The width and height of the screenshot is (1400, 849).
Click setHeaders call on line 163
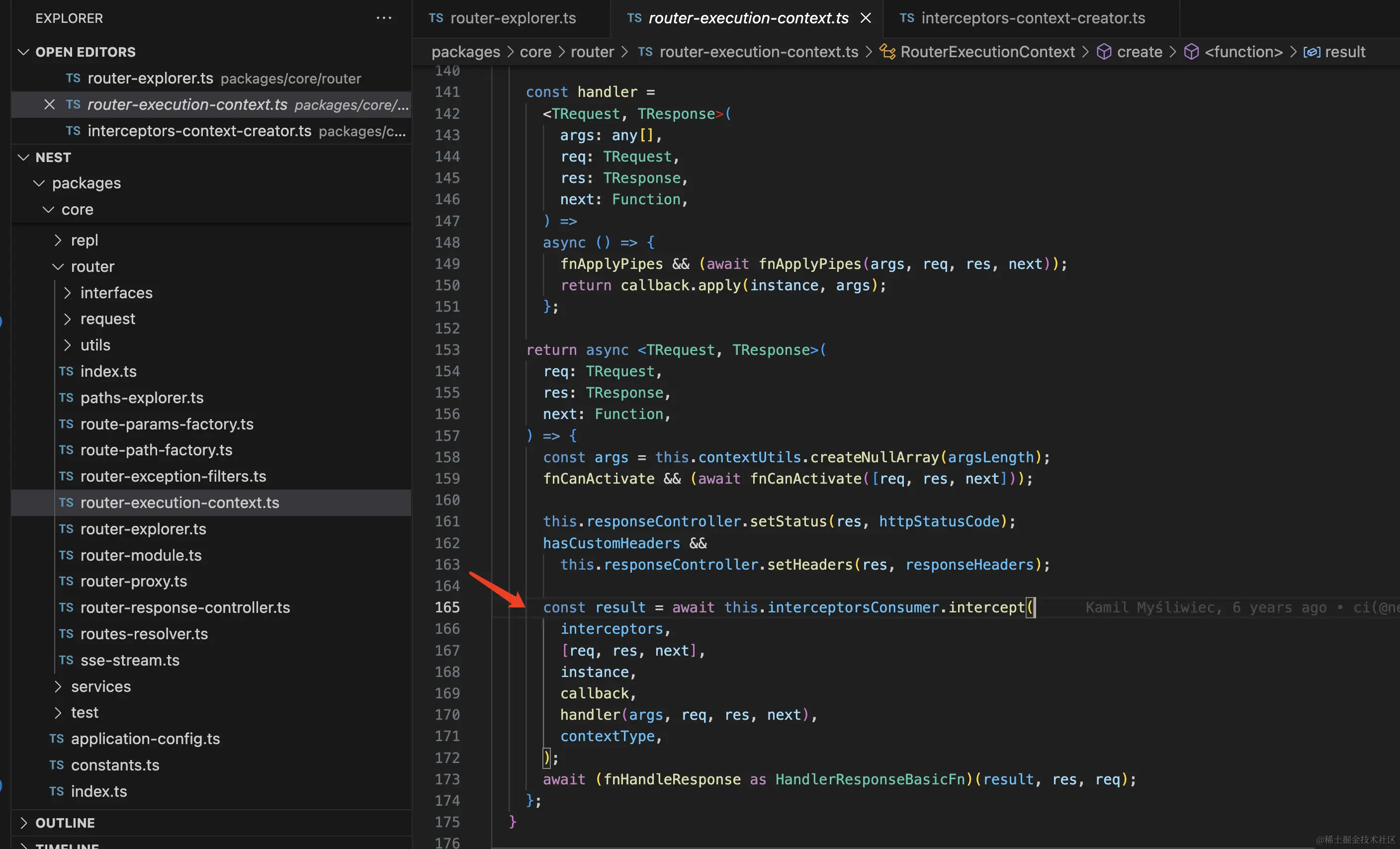(810, 565)
